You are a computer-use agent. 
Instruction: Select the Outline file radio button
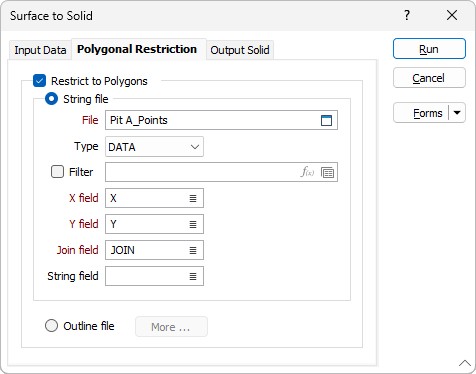coord(51,326)
